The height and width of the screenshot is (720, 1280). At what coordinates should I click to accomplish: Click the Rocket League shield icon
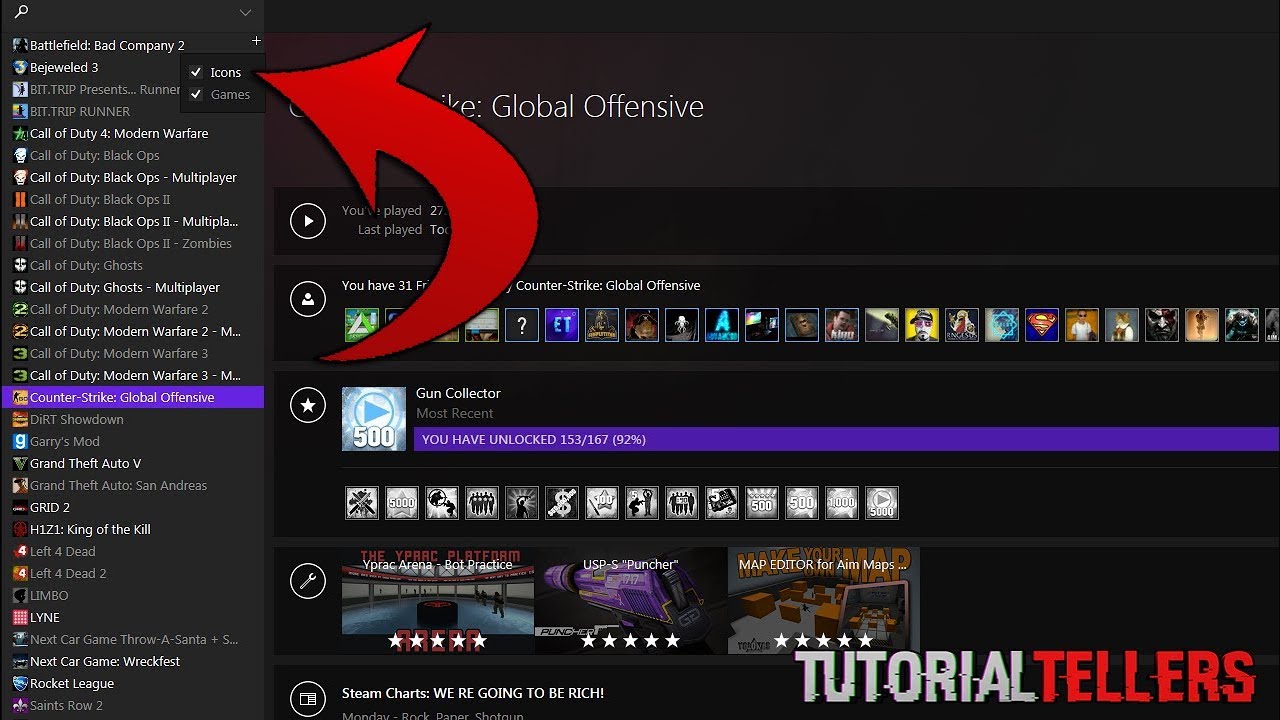pos(20,683)
